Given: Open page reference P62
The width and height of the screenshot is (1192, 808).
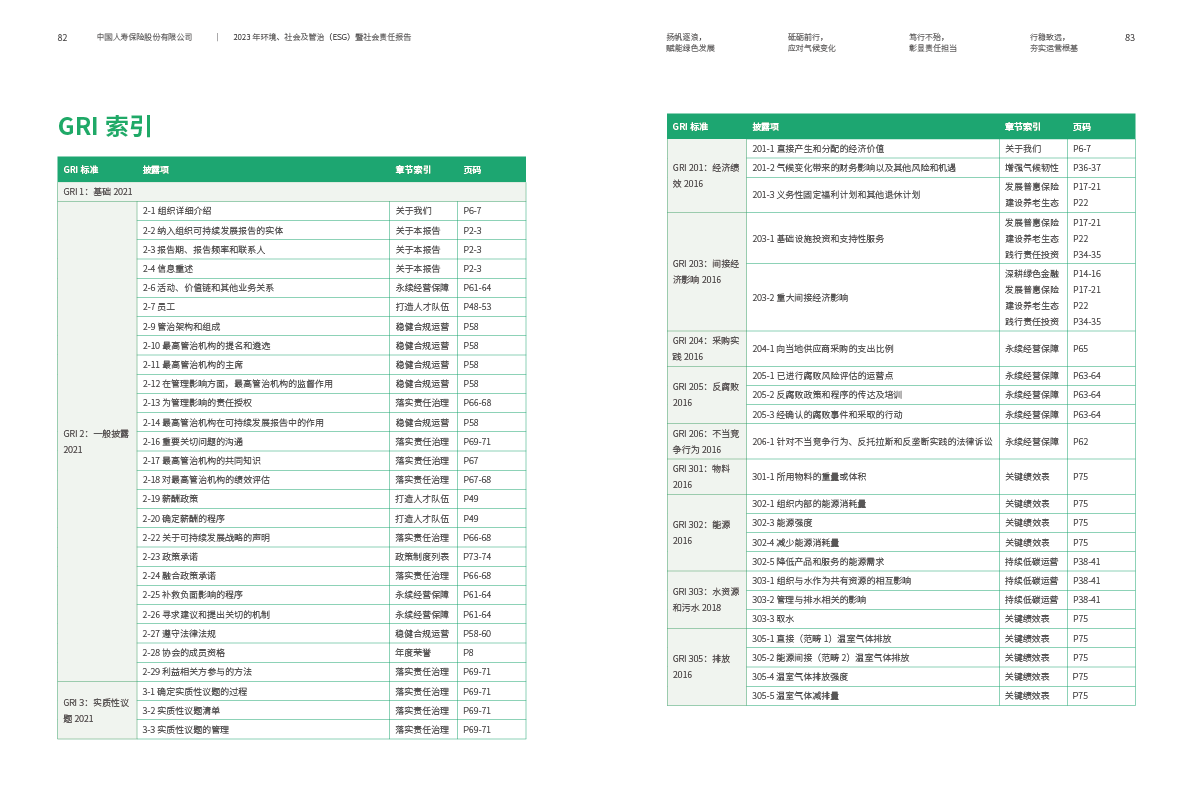Looking at the screenshot, I should tap(1080, 442).
